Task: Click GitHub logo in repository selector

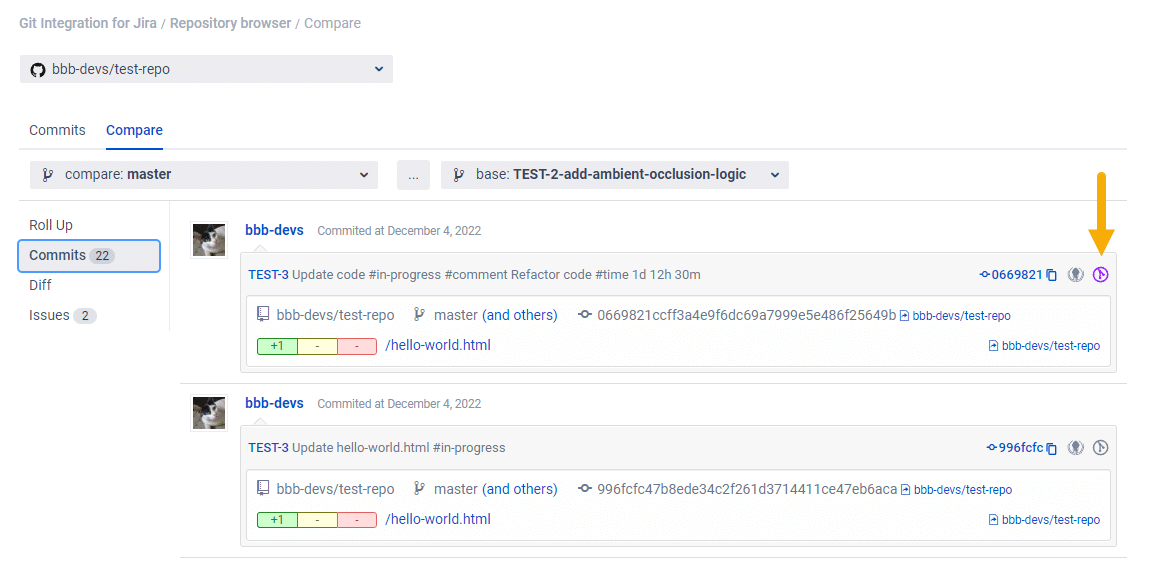Action: pos(38,70)
